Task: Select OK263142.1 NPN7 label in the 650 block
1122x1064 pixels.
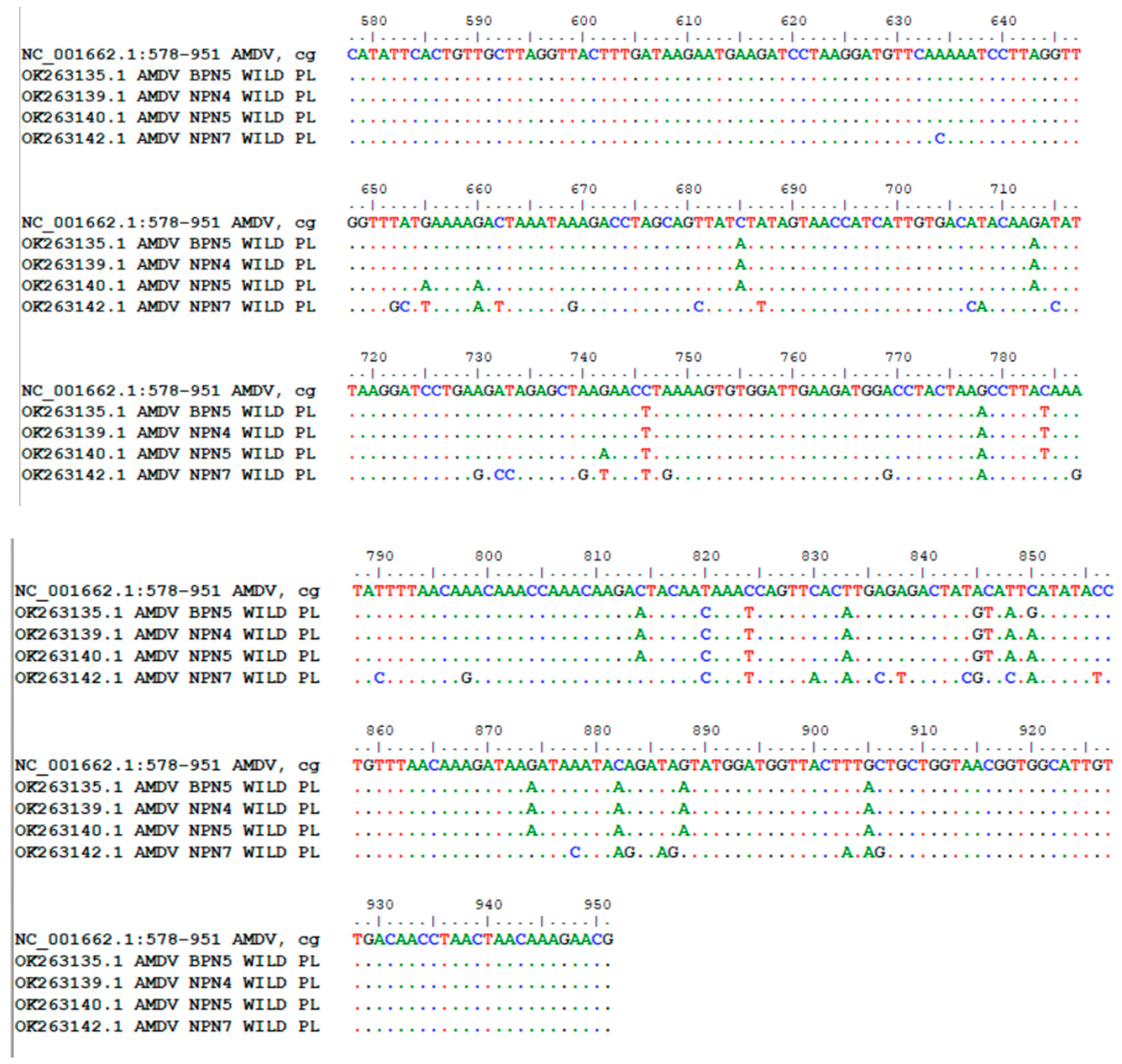Action: [168, 307]
